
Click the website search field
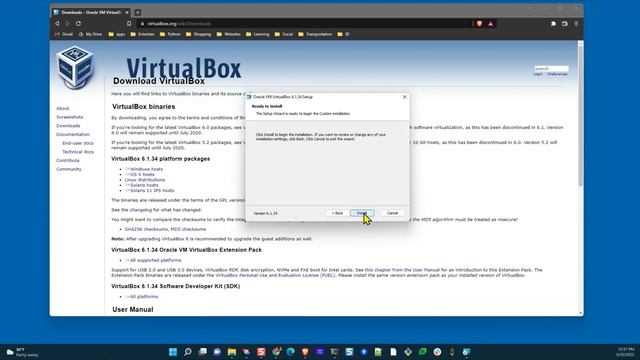coord(551,69)
